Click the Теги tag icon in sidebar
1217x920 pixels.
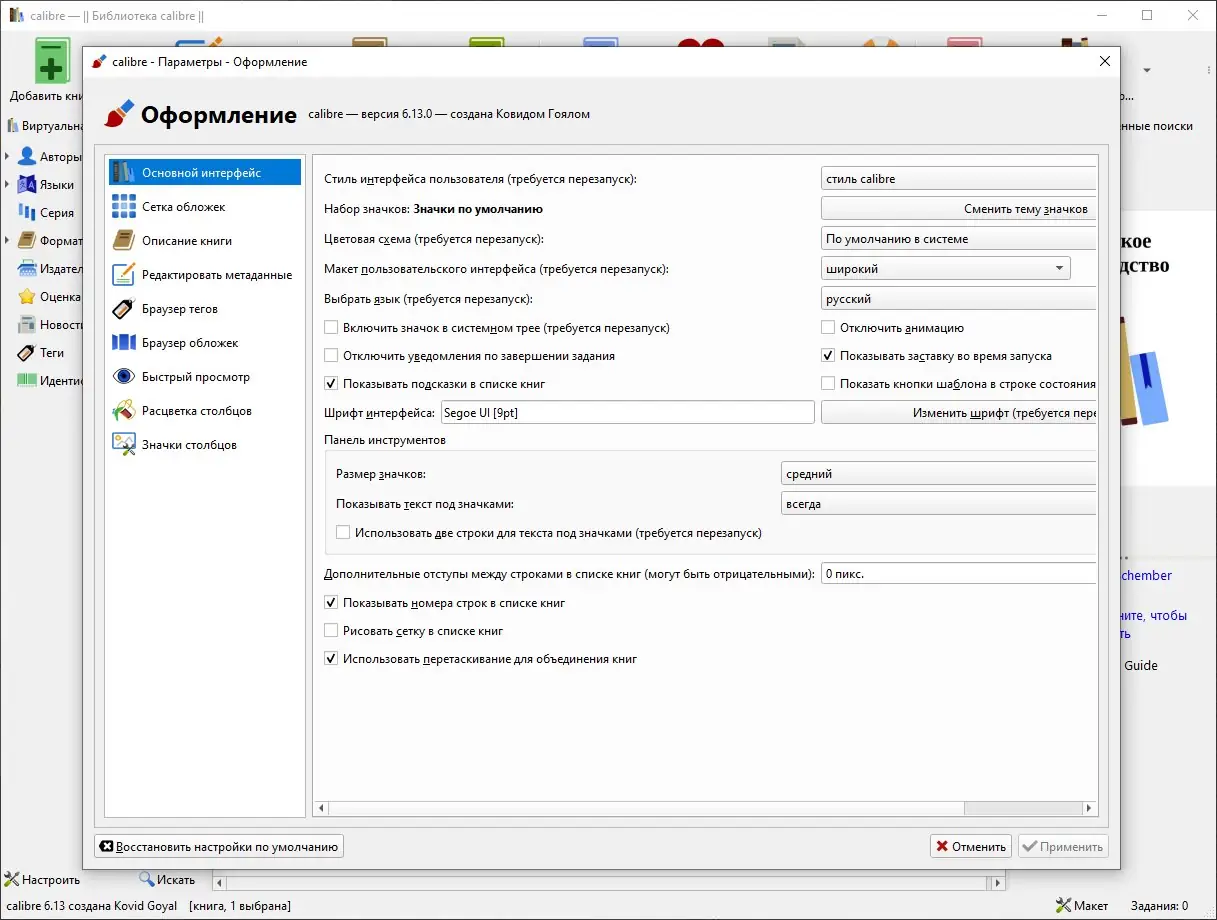[26, 353]
